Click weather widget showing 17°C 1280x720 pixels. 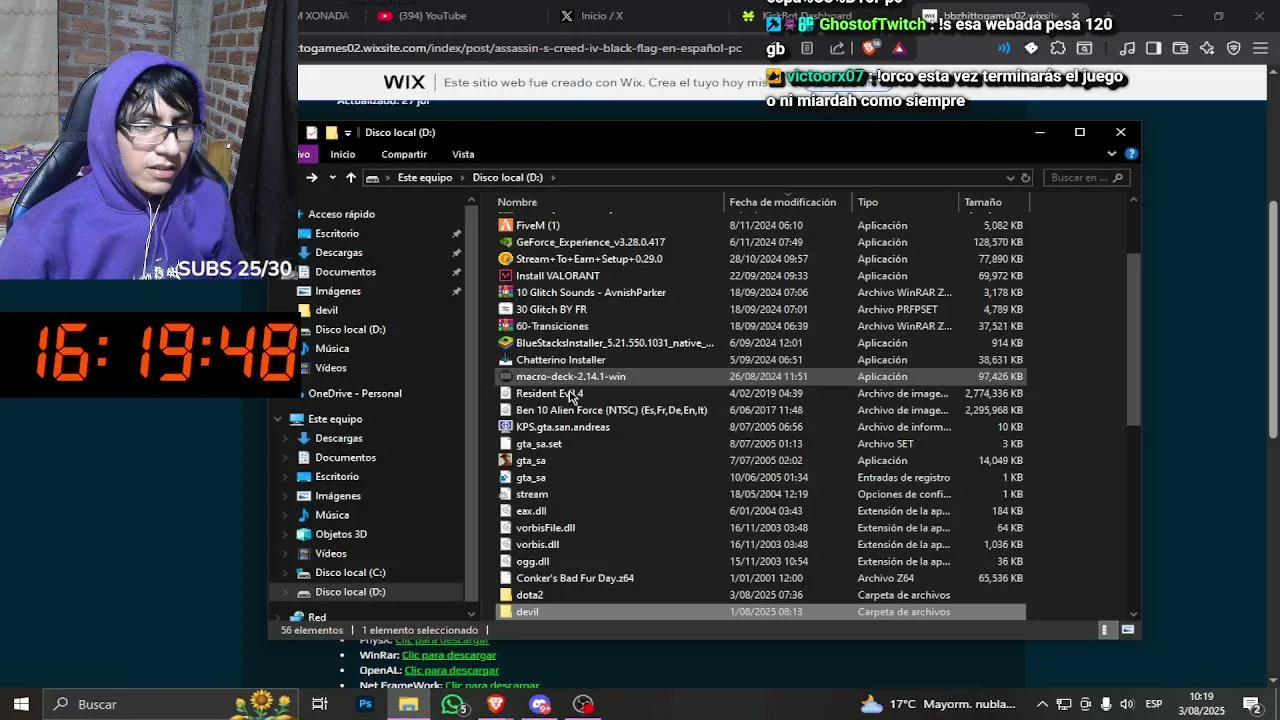point(938,704)
